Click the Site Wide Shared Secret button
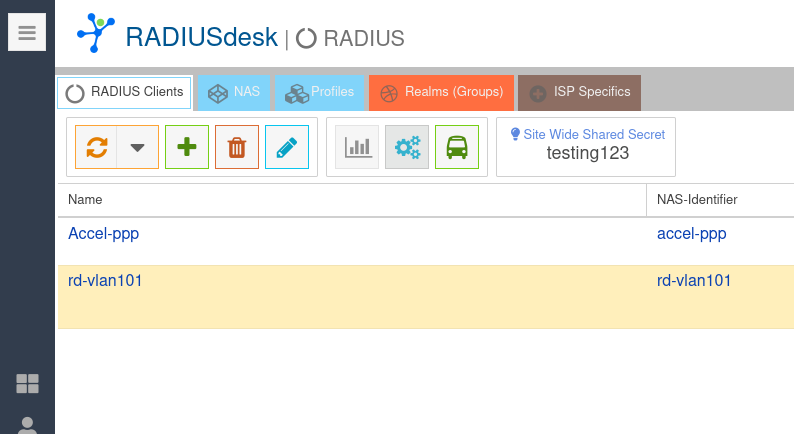Viewport: 794px width, 434px height. (586, 146)
